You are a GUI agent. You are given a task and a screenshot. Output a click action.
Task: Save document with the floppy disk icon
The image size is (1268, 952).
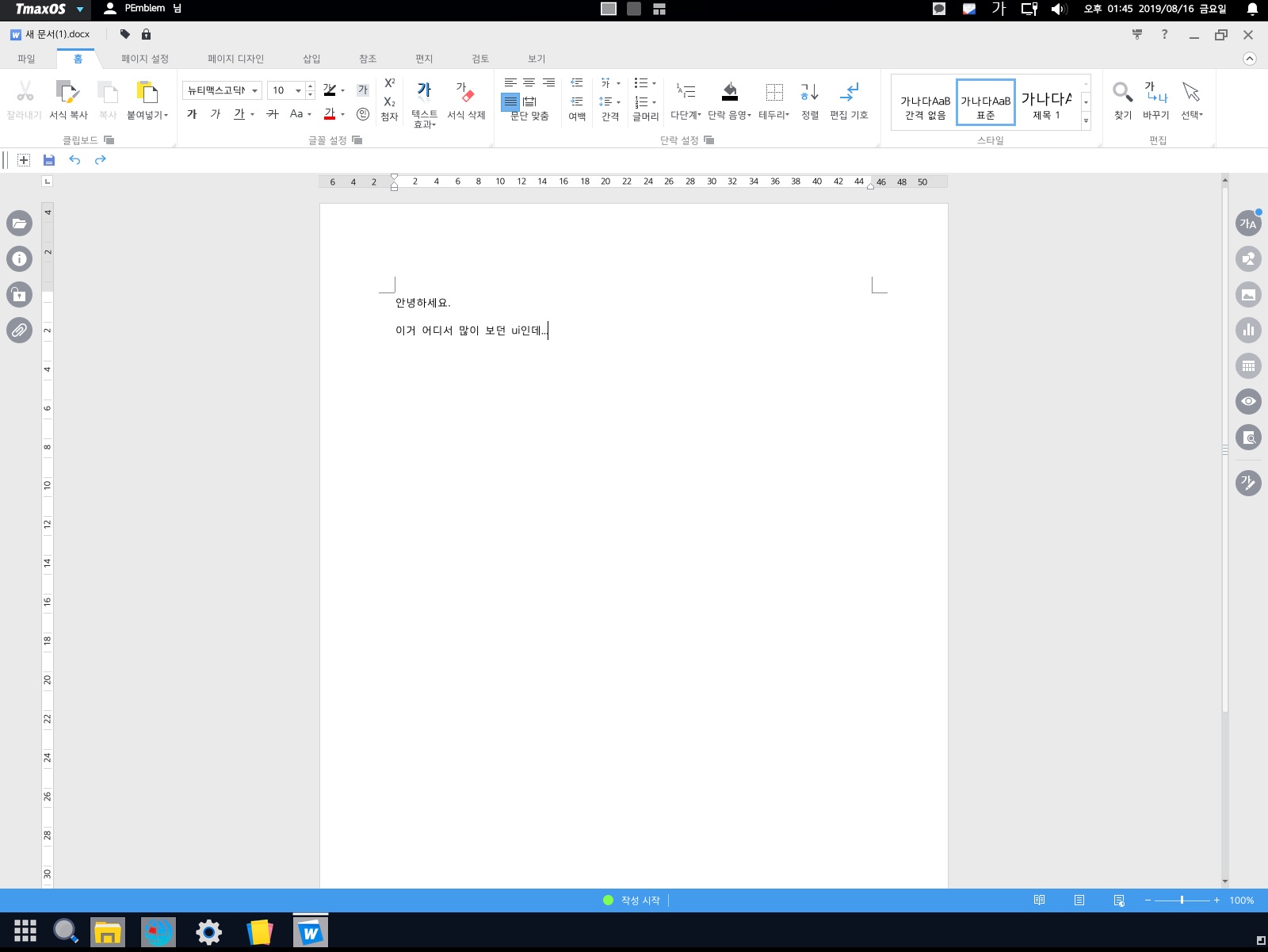tap(49, 160)
